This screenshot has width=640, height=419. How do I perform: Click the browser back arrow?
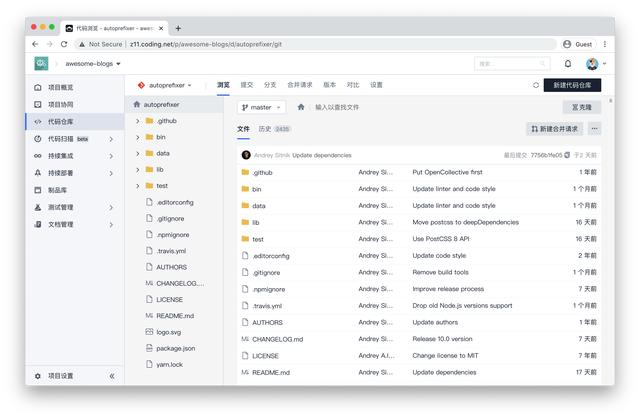point(35,44)
